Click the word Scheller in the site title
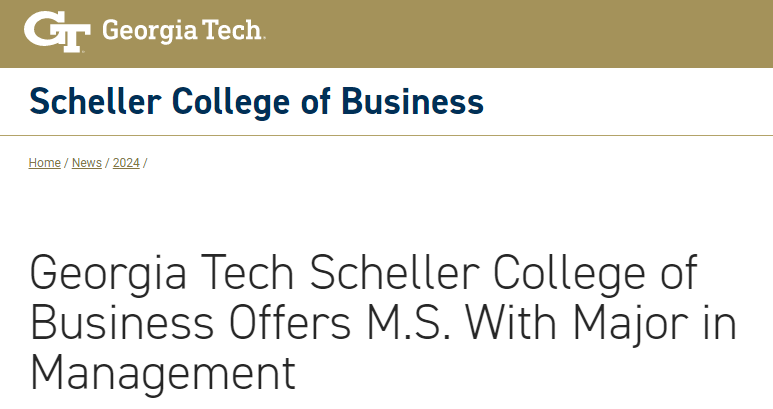Screen dimensions: 773x409 click(x=96, y=102)
